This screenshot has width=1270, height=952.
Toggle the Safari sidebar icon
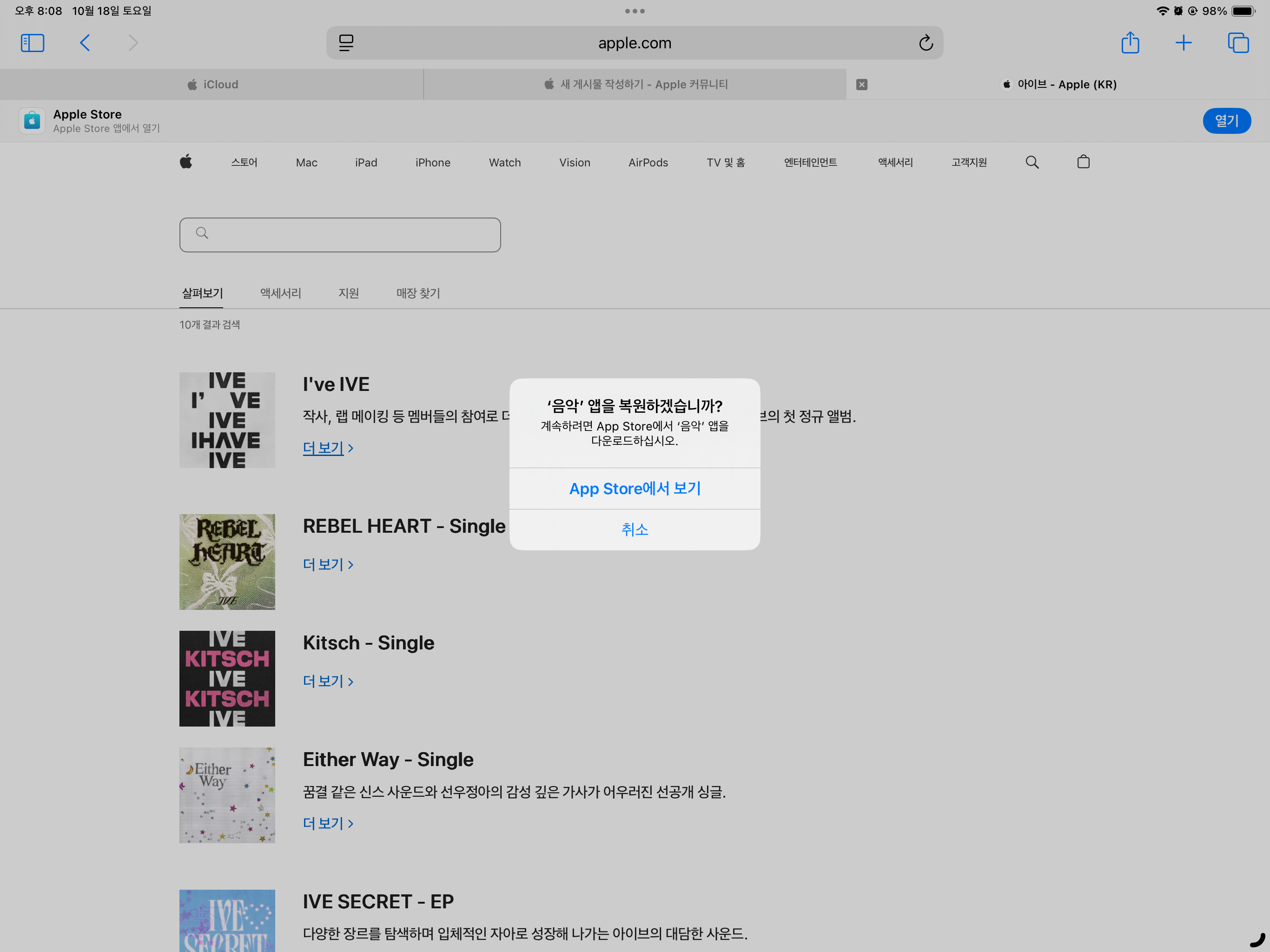point(32,43)
